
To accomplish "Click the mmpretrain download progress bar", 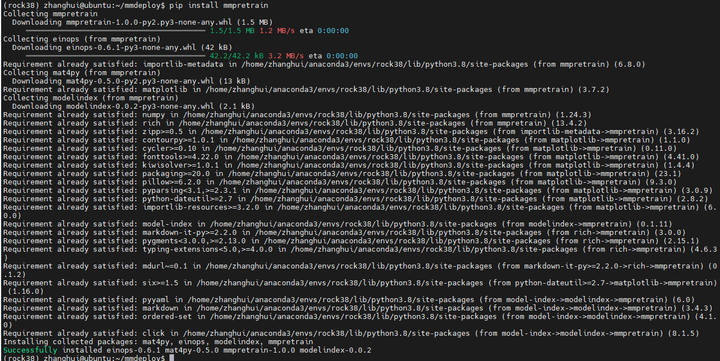I will pos(116,31).
